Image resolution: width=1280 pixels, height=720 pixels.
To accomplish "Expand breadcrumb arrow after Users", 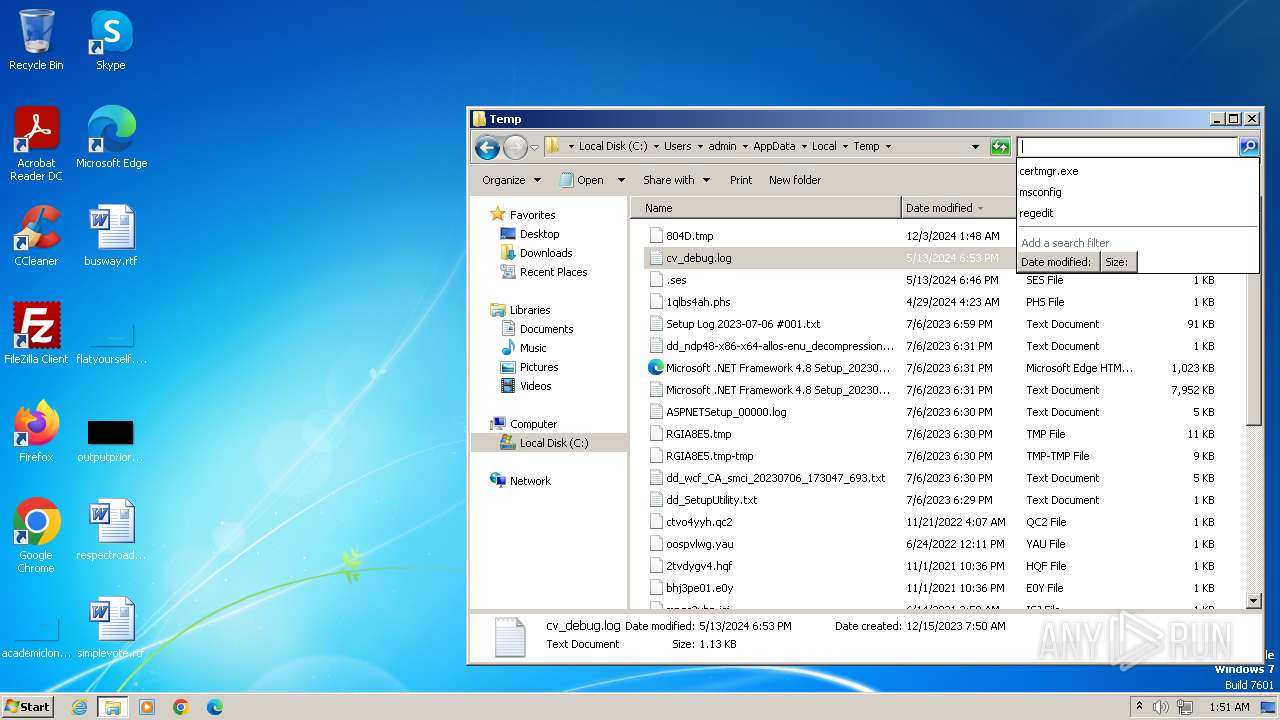I will pos(699,146).
